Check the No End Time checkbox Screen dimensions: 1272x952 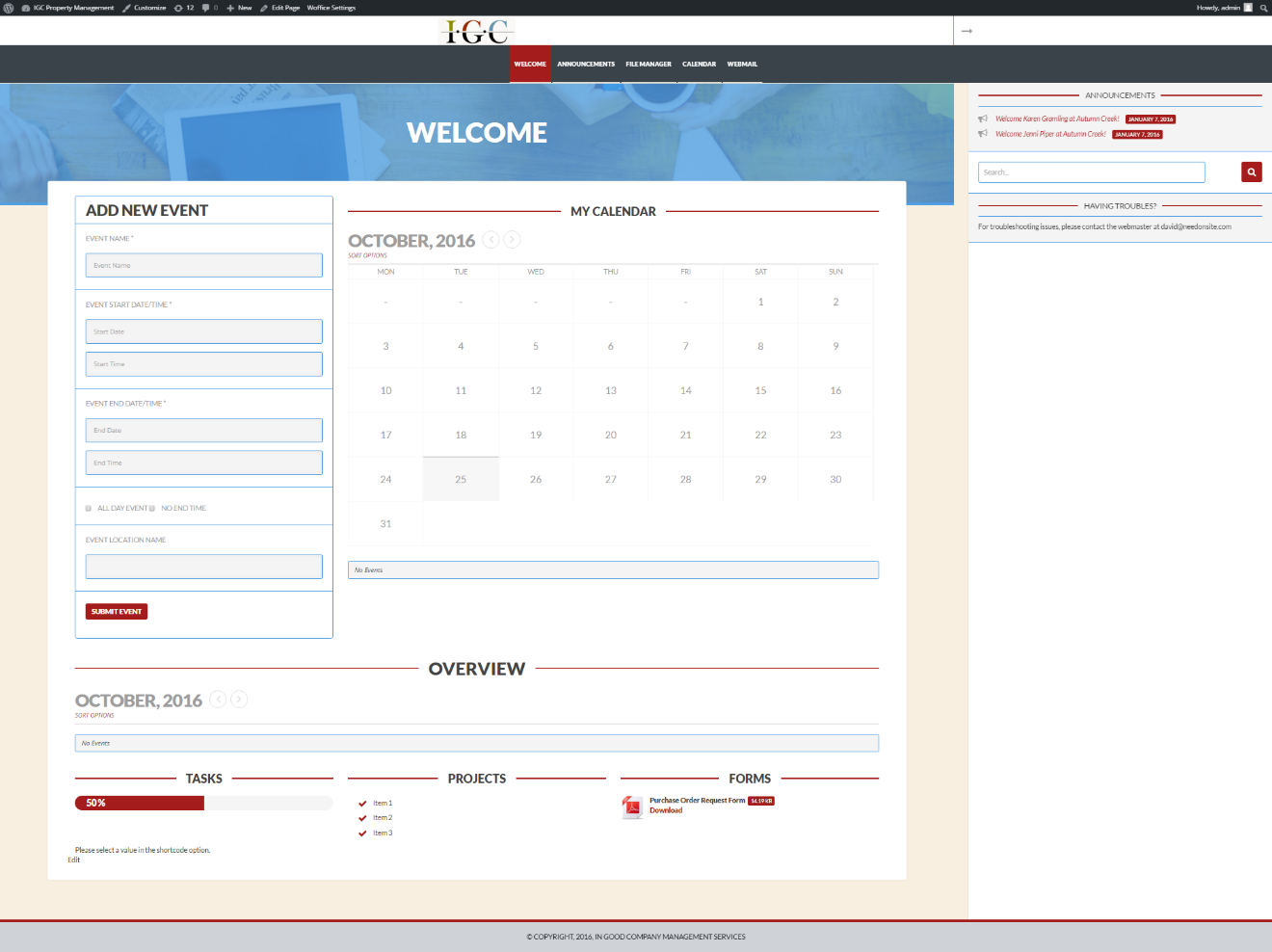tap(152, 509)
